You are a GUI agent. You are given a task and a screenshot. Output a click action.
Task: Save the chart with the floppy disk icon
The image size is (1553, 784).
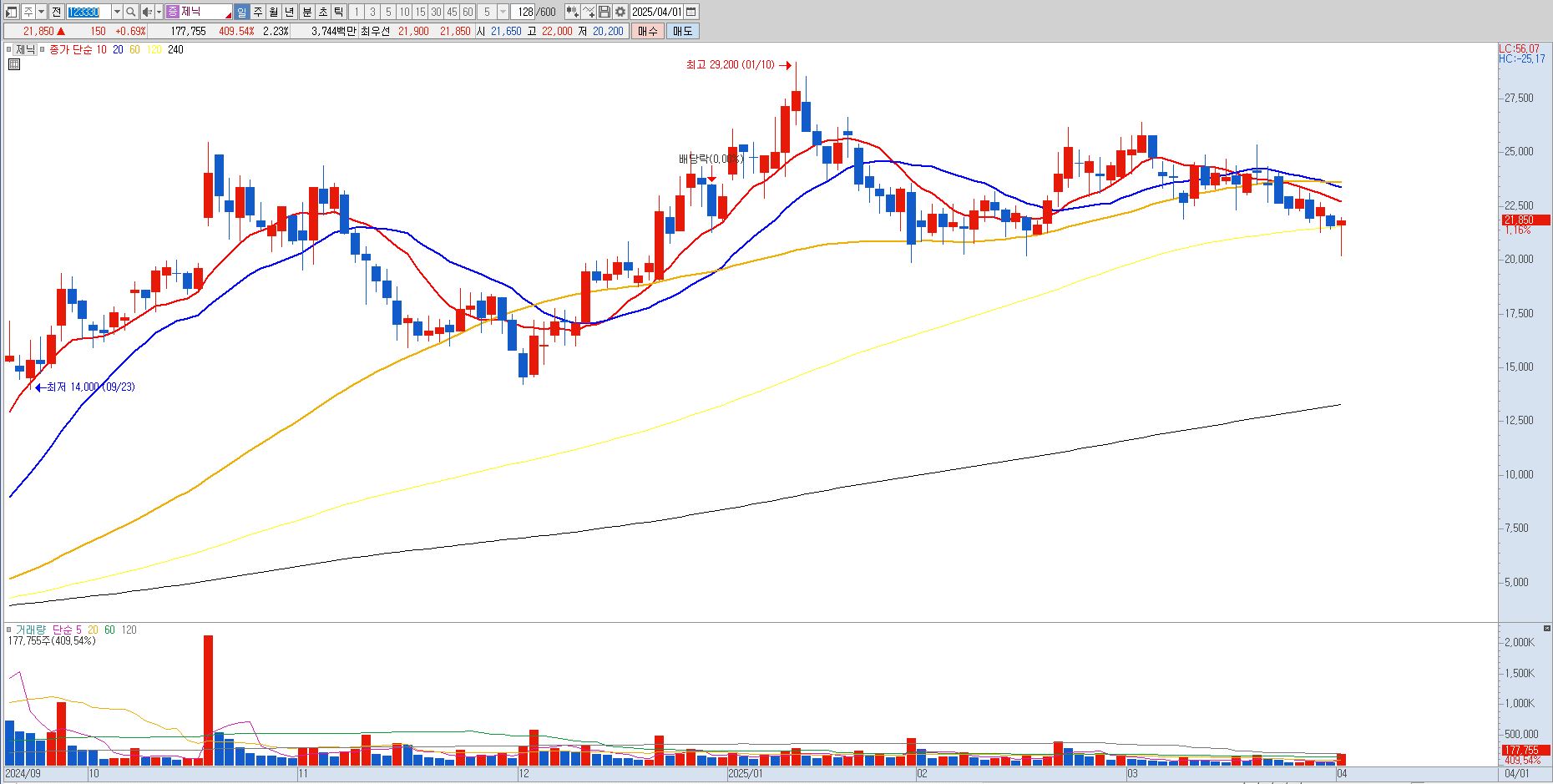[605, 12]
